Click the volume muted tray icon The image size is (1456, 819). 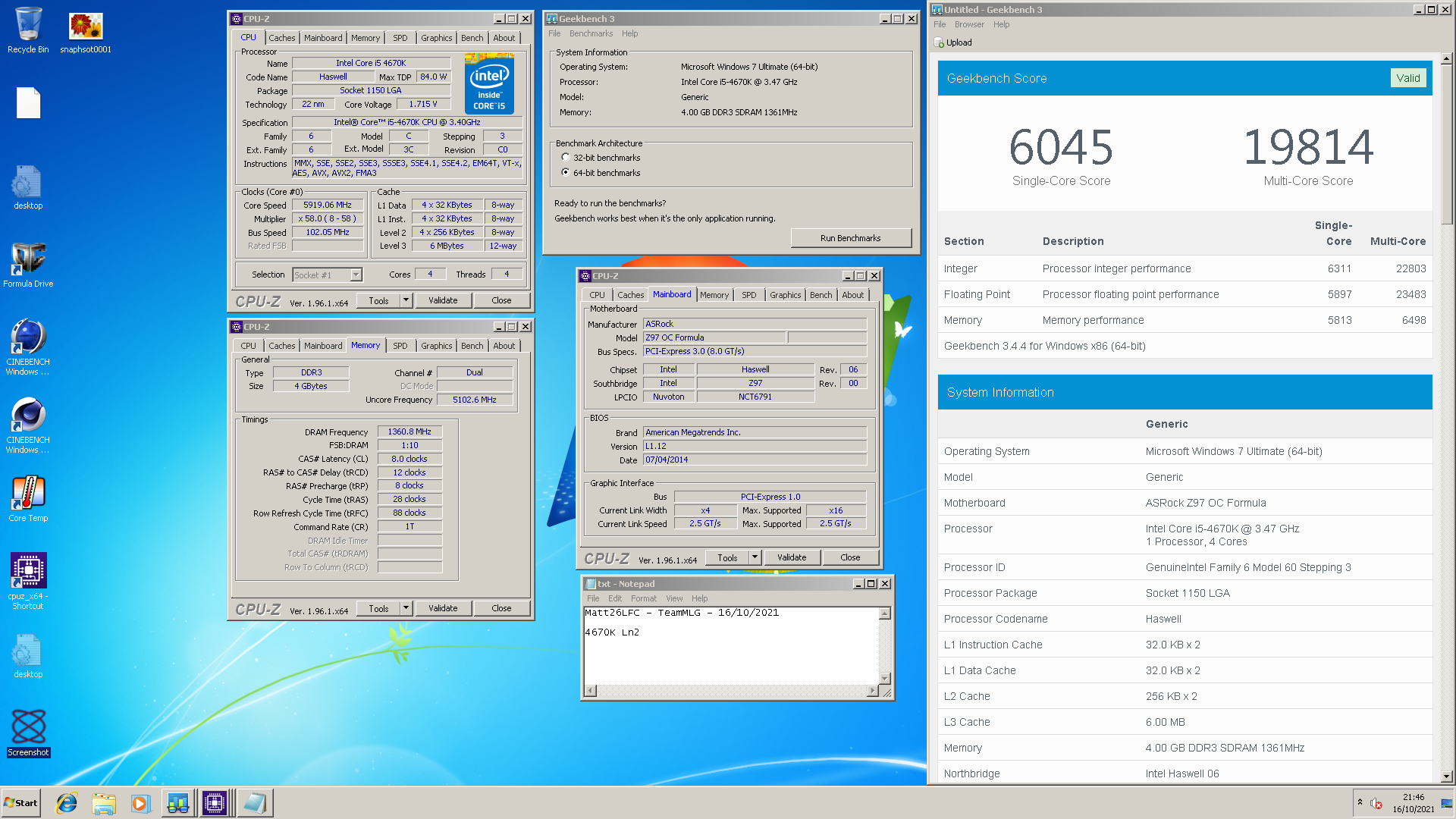click(x=1376, y=803)
